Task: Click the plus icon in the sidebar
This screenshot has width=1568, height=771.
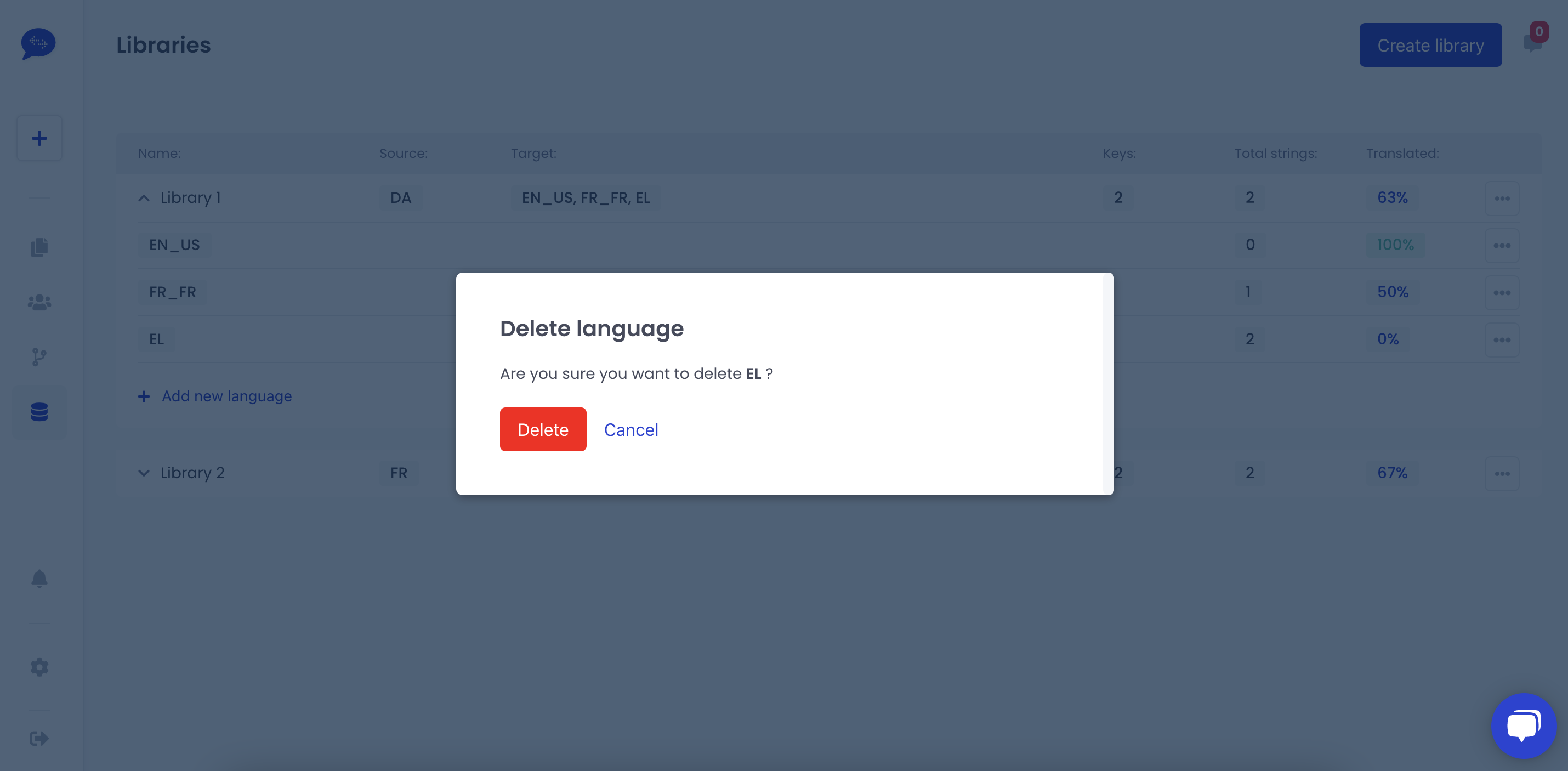Action: (x=39, y=138)
